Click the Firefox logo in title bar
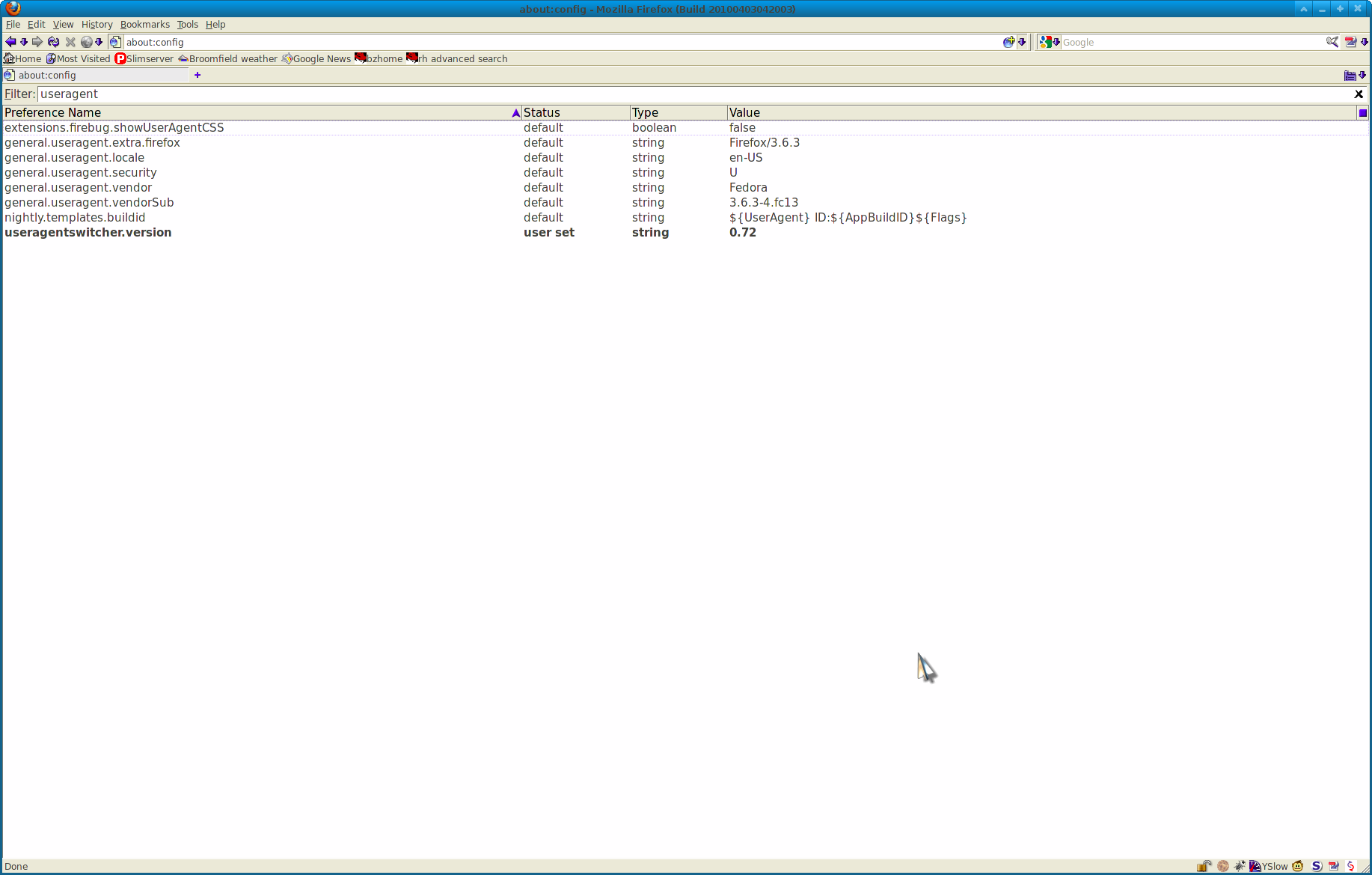Screen dimensions: 1372x875 coord(13,8)
